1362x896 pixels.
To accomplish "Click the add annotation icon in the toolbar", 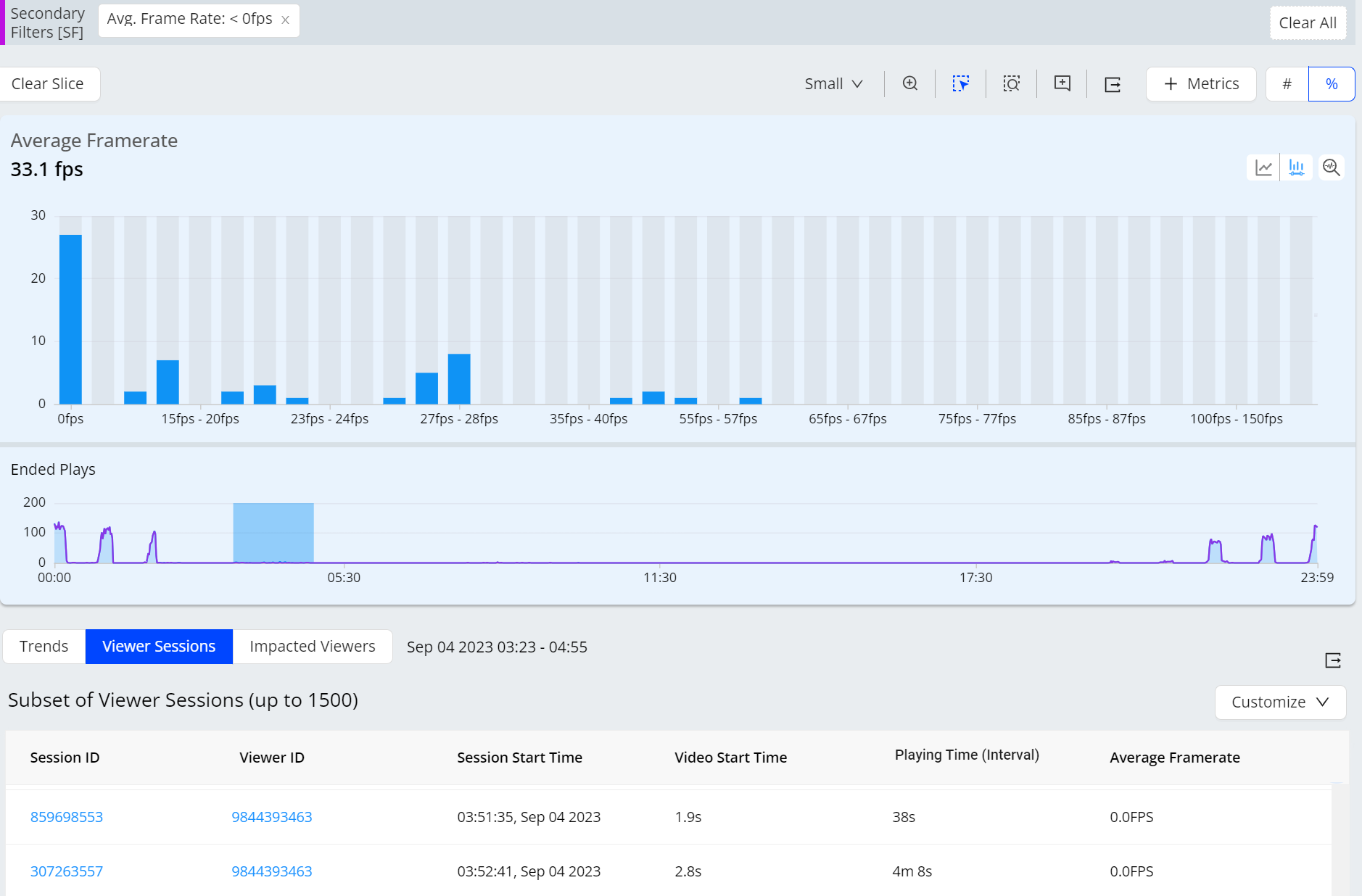I will [1062, 84].
